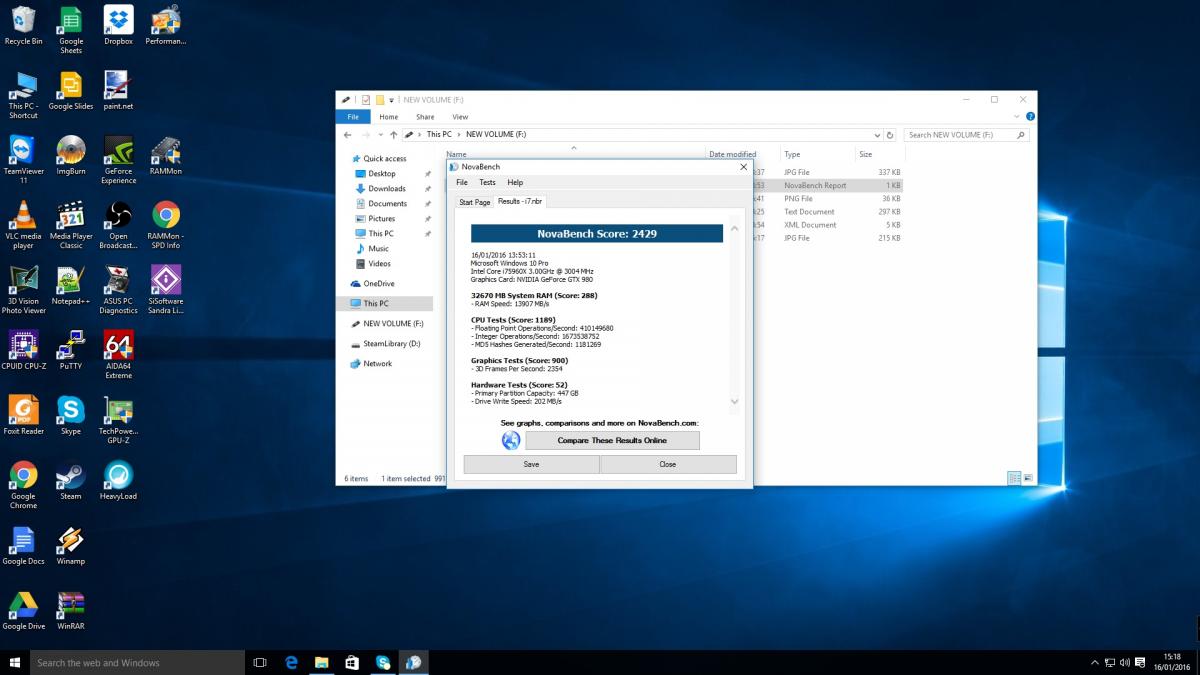Select Quick access in navigation pane
The height and width of the screenshot is (675, 1200).
[x=384, y=159]
